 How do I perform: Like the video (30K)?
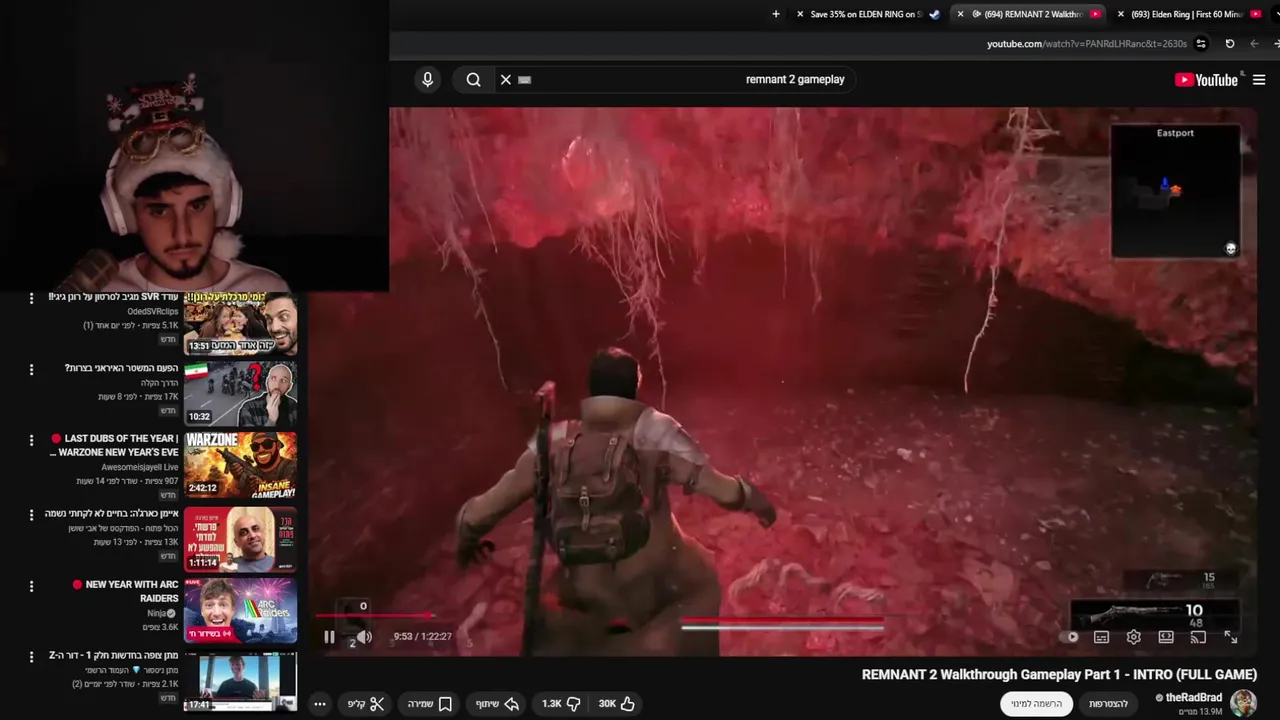[617, 704]
